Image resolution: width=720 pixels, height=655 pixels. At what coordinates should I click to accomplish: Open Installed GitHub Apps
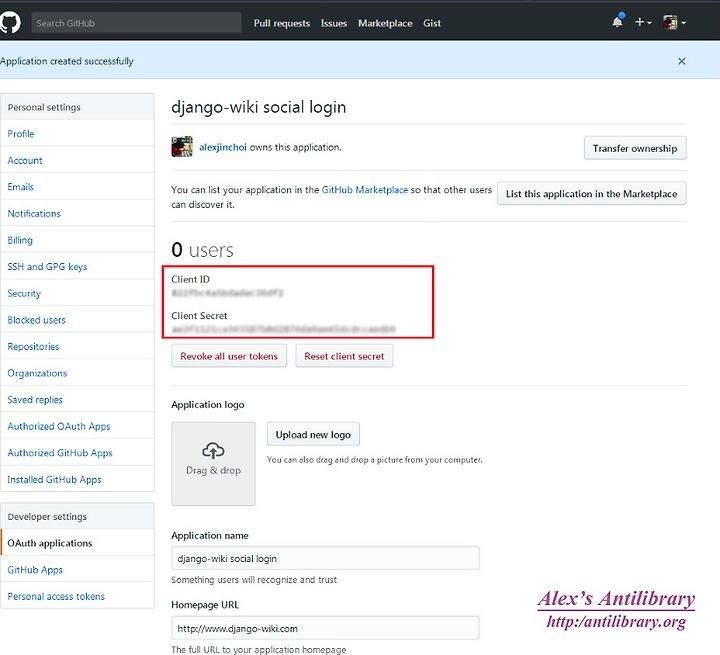pyautogui.click(x=77, y=480)
